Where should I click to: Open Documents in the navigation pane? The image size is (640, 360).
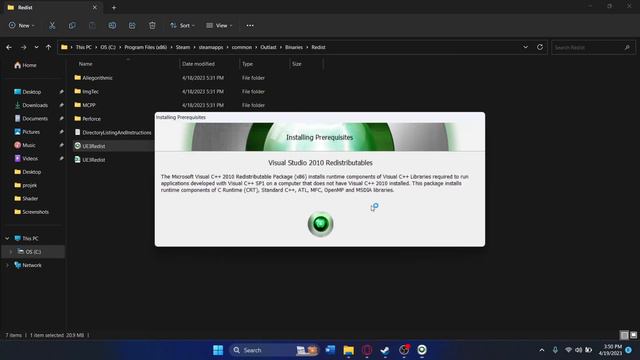point(31,119)
